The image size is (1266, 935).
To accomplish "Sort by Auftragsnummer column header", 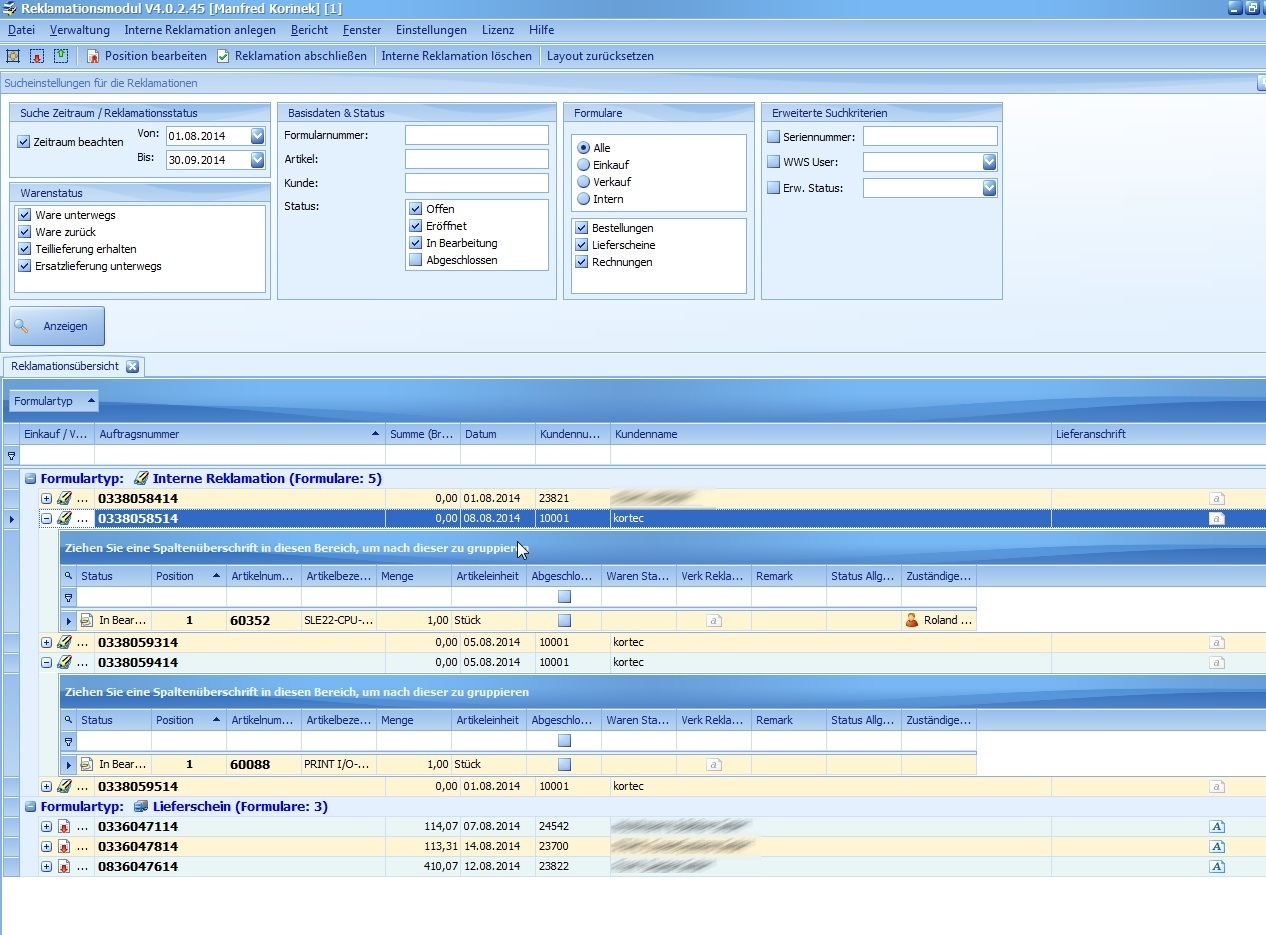I will [240, 434].
